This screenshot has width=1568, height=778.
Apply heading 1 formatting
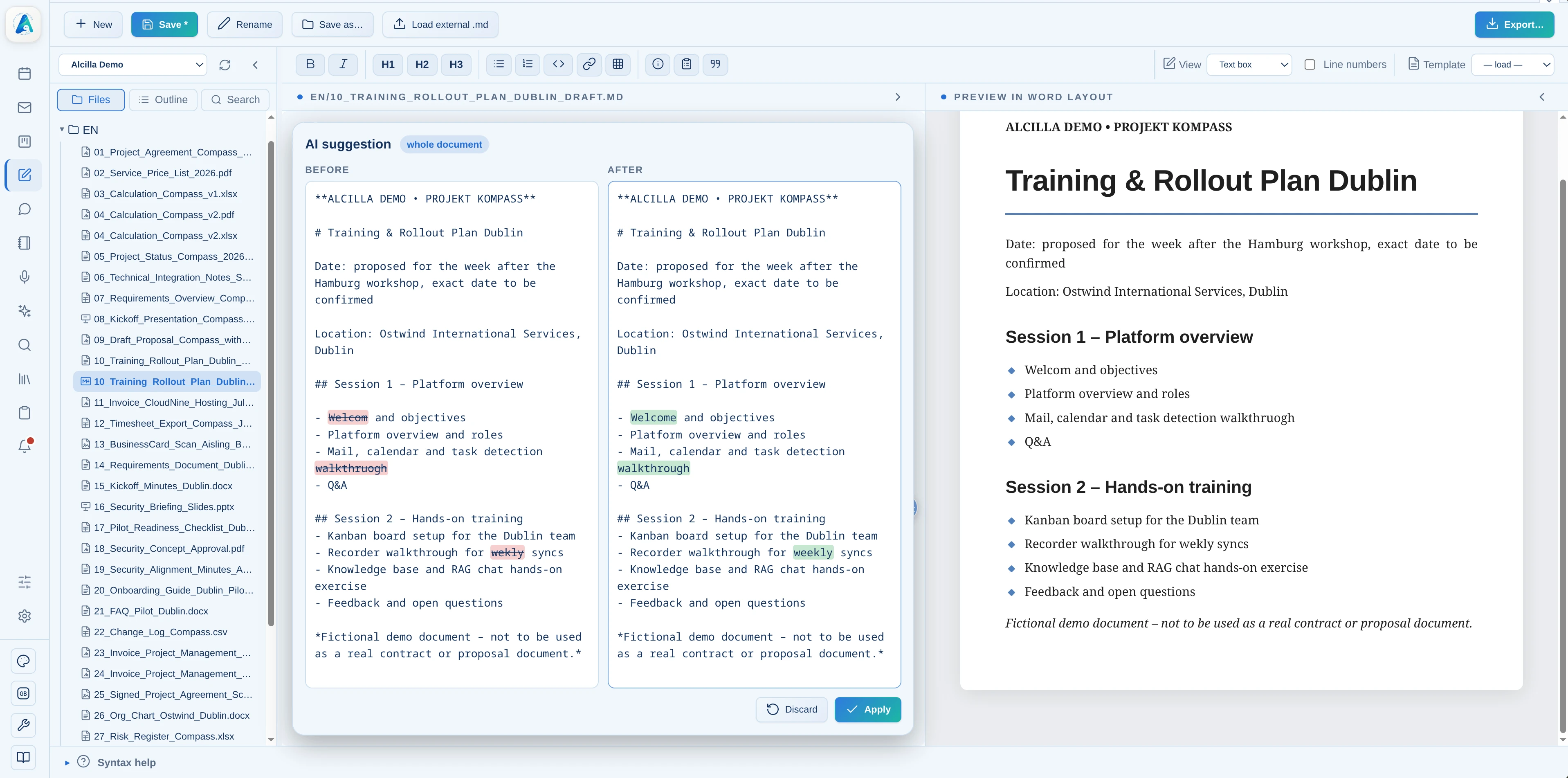click(x=388, y=64)
